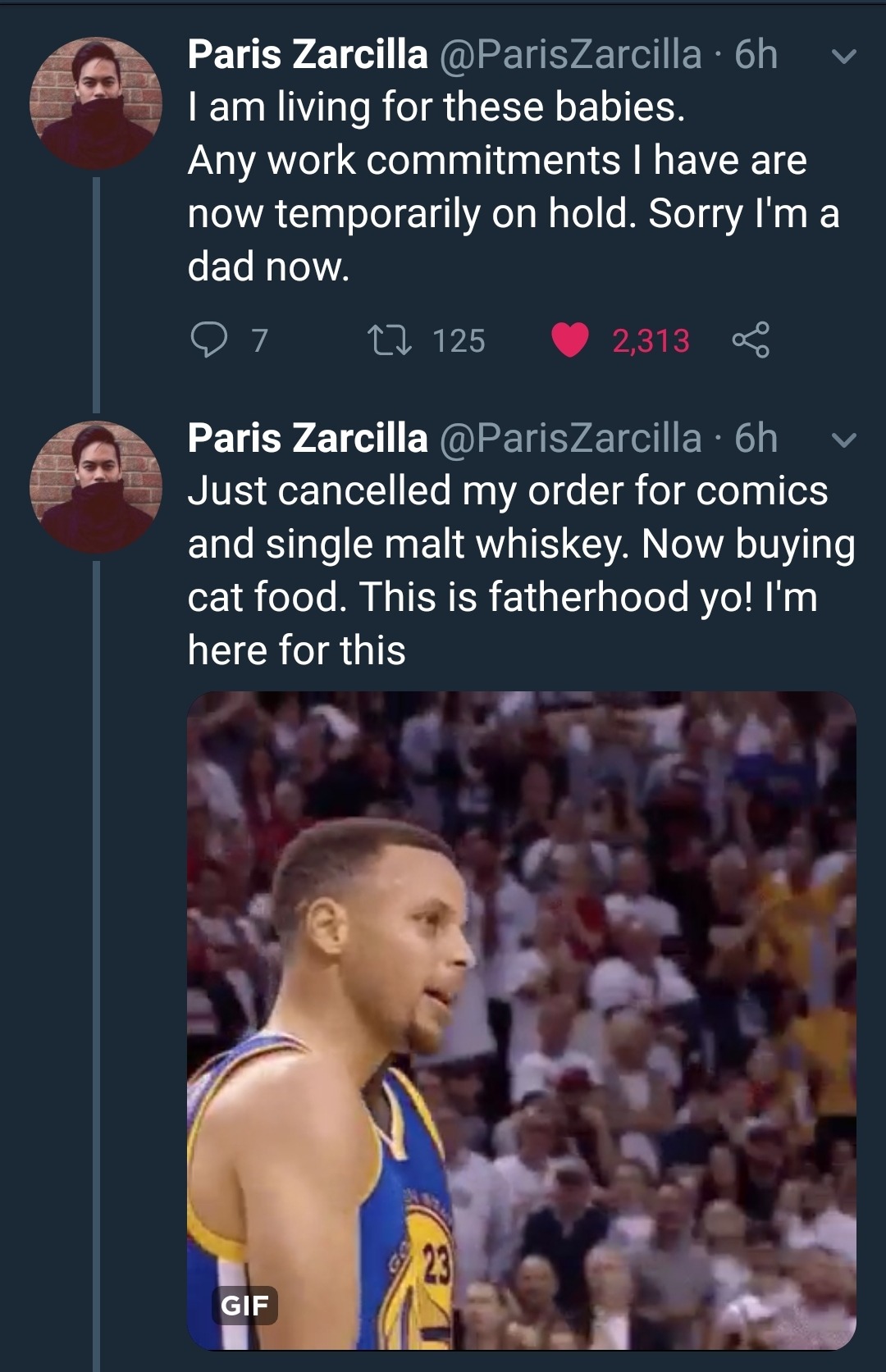This screenshot has width=886, height=1372.
Task: Tap the GIF badge on the media
Action: point(244,1305)
